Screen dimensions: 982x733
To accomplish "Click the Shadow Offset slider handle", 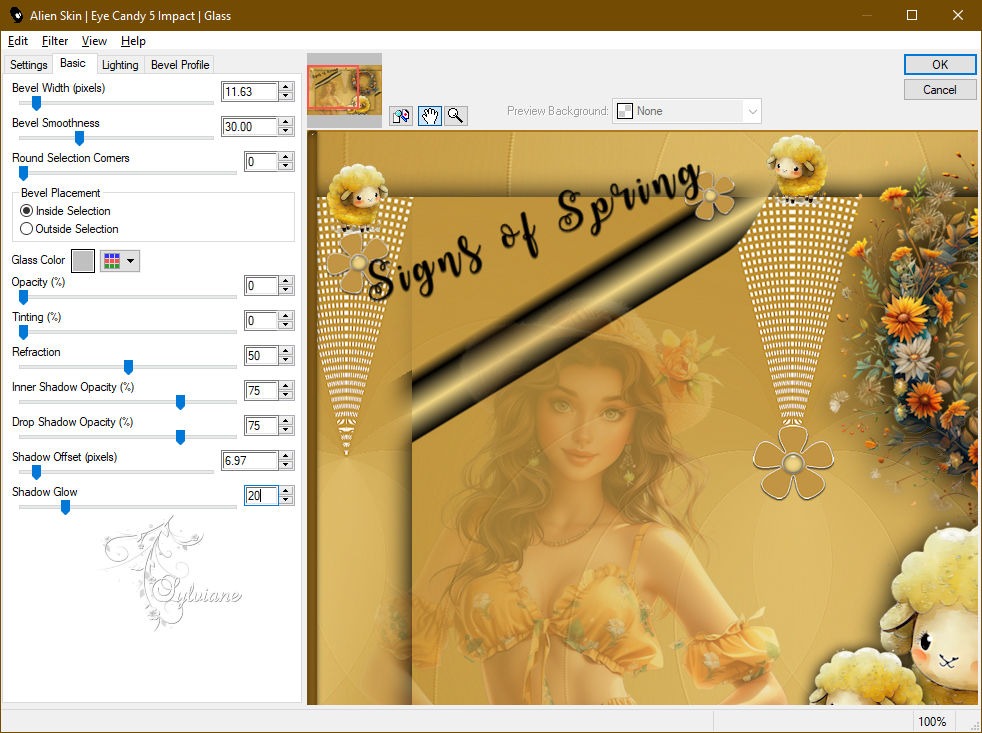I will point(36,472).
